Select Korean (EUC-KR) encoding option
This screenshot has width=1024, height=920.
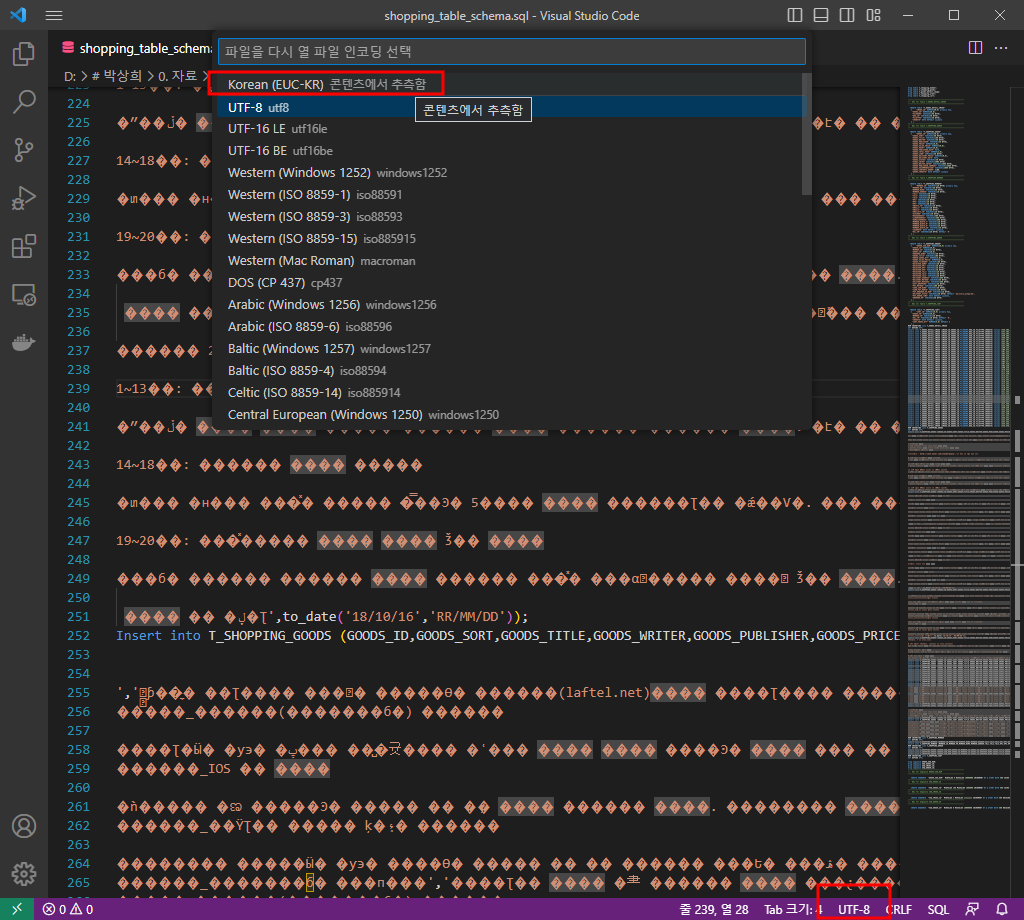tap(509, 84)
